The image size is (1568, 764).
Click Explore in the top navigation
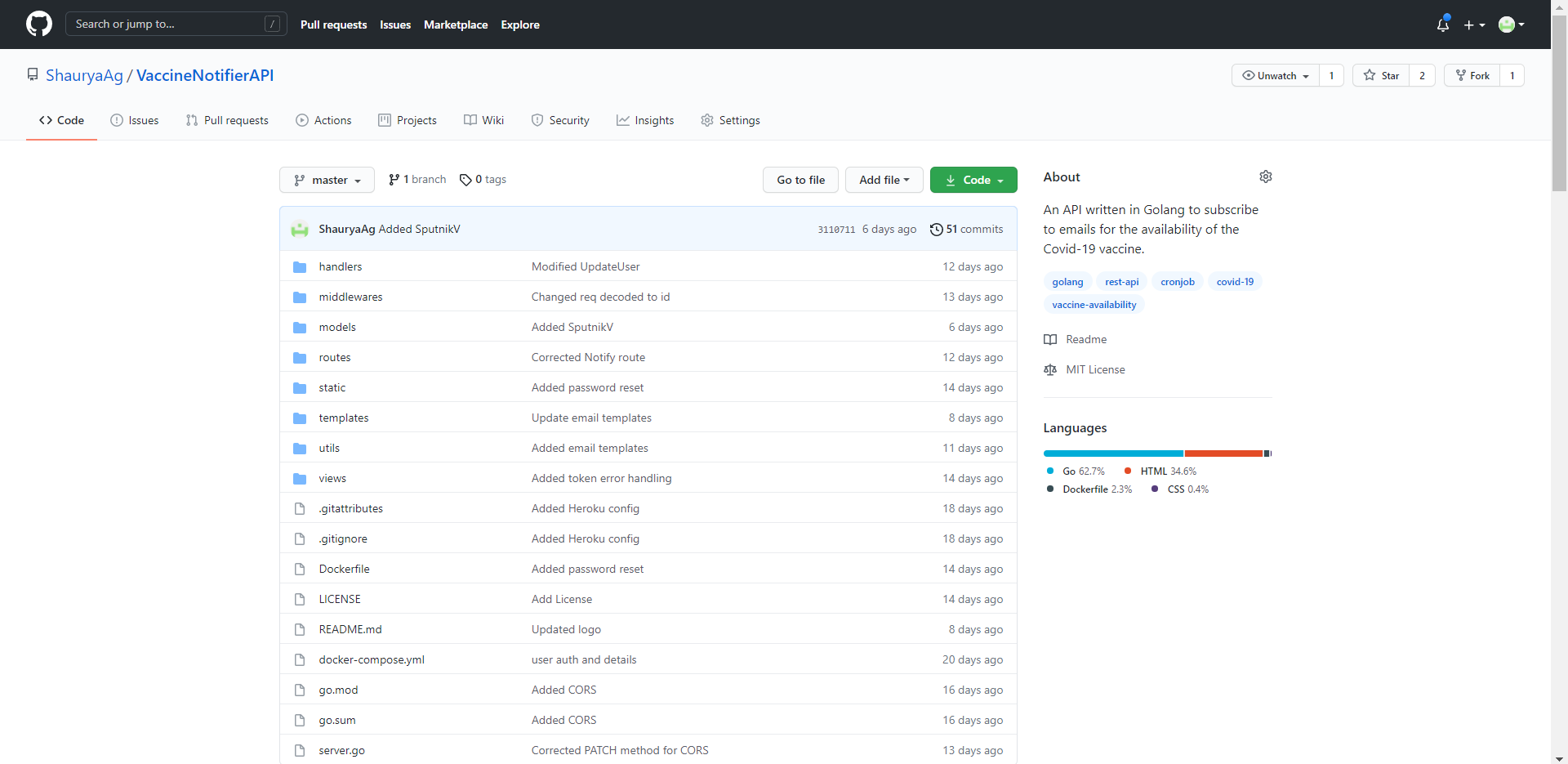click(x=520, y=25)
